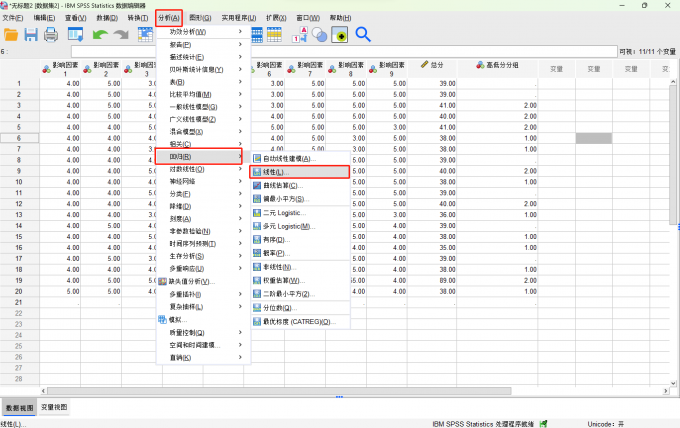Image resolution: width=680 pixels, height=428 pixels.
Task: Open the 文件(F) menu
Action: [x=13, y=18]
